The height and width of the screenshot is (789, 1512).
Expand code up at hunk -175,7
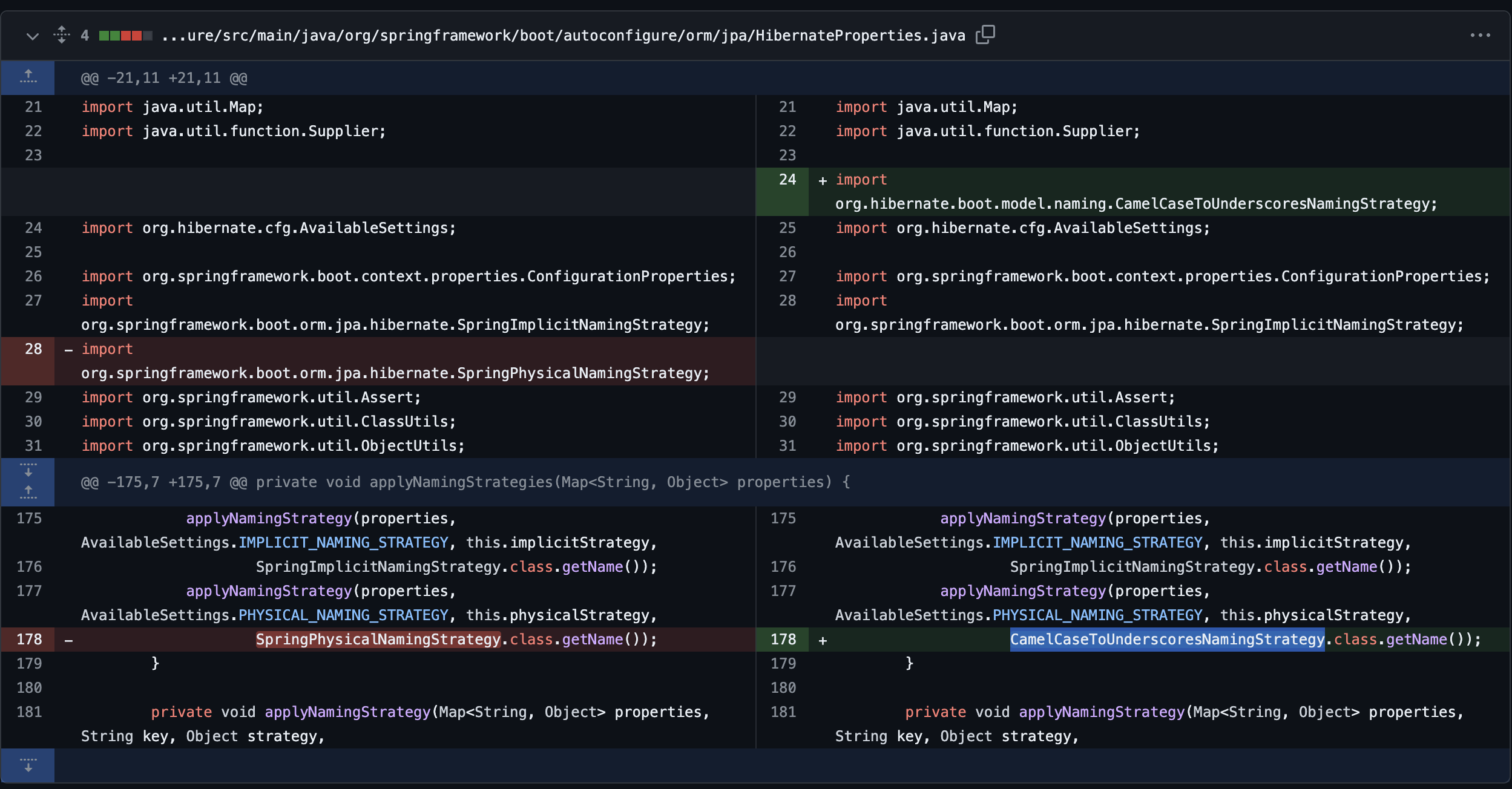28,494
